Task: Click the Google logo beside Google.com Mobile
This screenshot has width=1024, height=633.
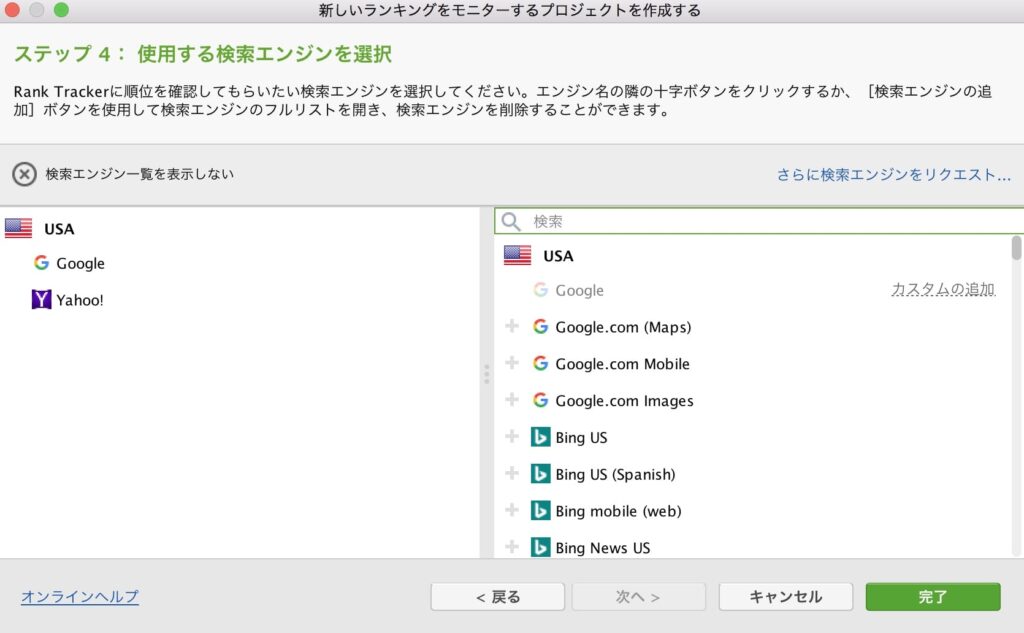Action: pos(540,363)
